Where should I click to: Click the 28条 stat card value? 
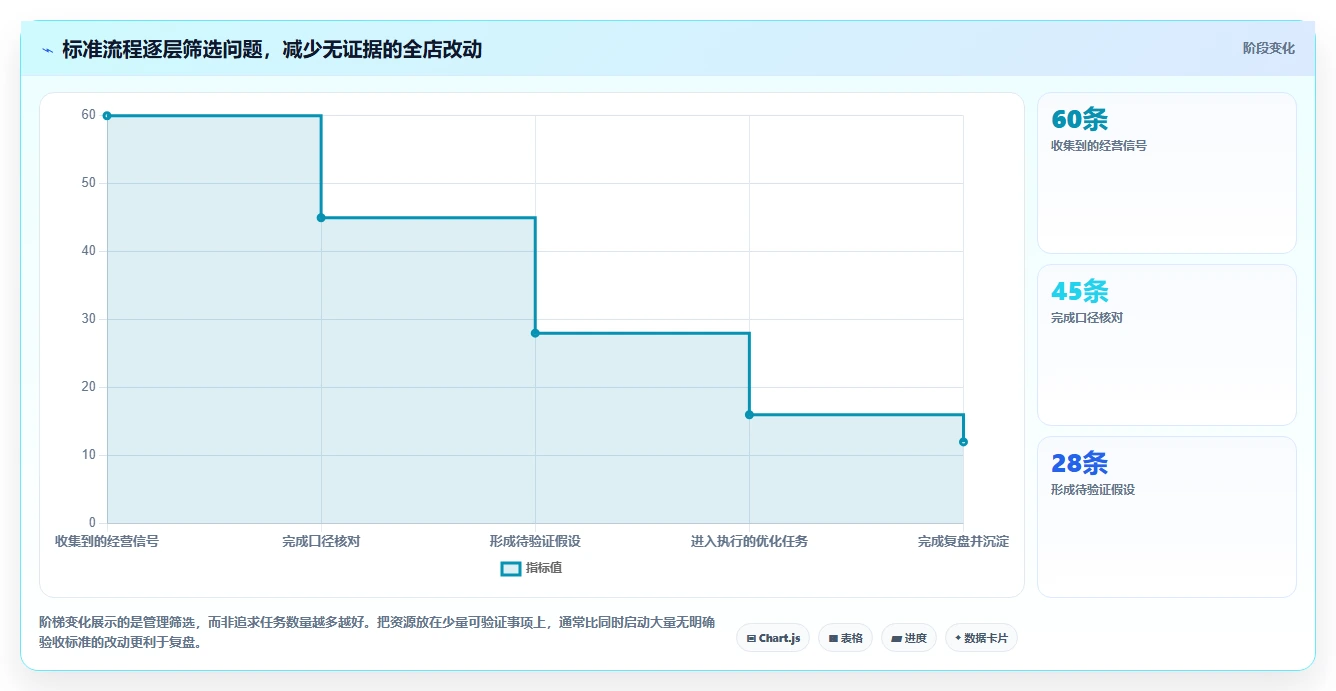point(1079,463)
